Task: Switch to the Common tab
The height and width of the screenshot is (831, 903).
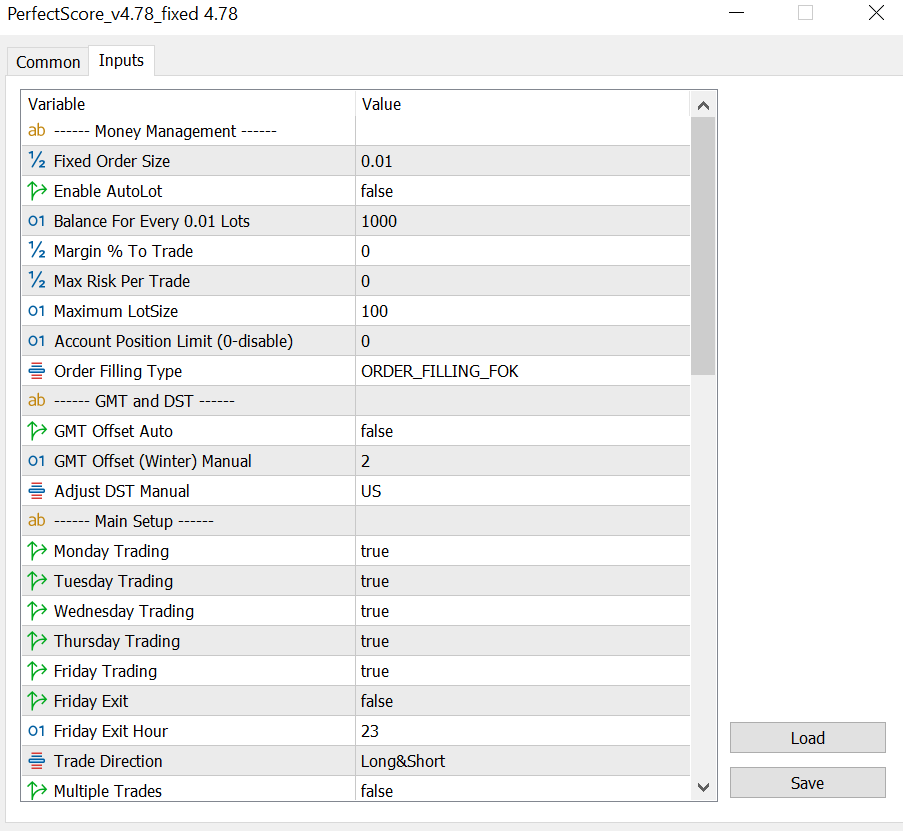Action: click(x=48, y=62)
